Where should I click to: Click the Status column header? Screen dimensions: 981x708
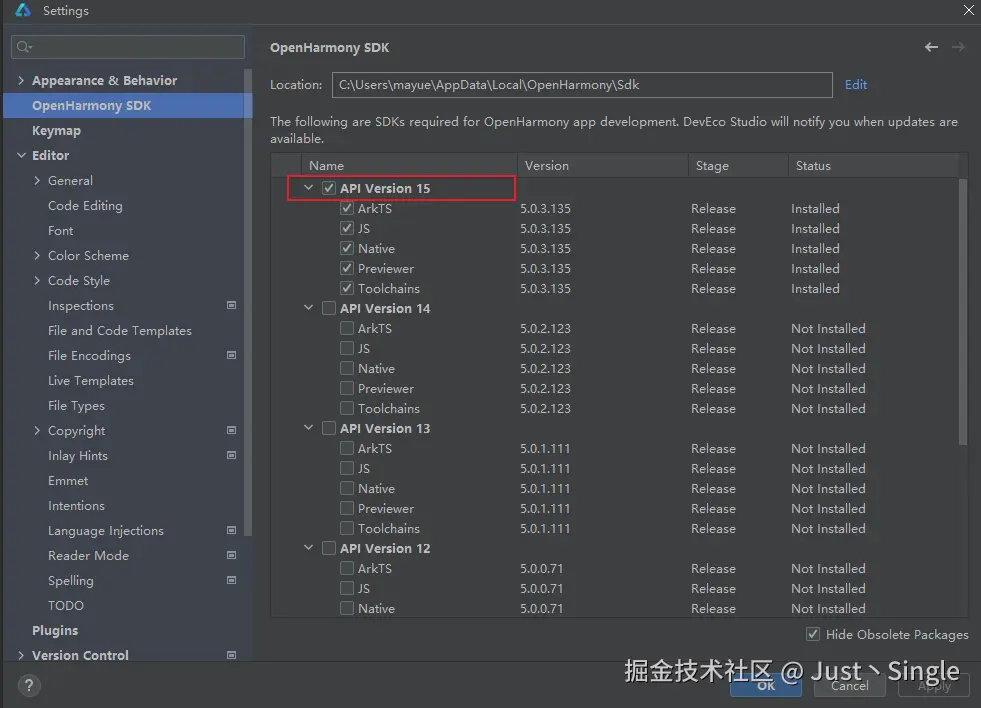(873, 165)
